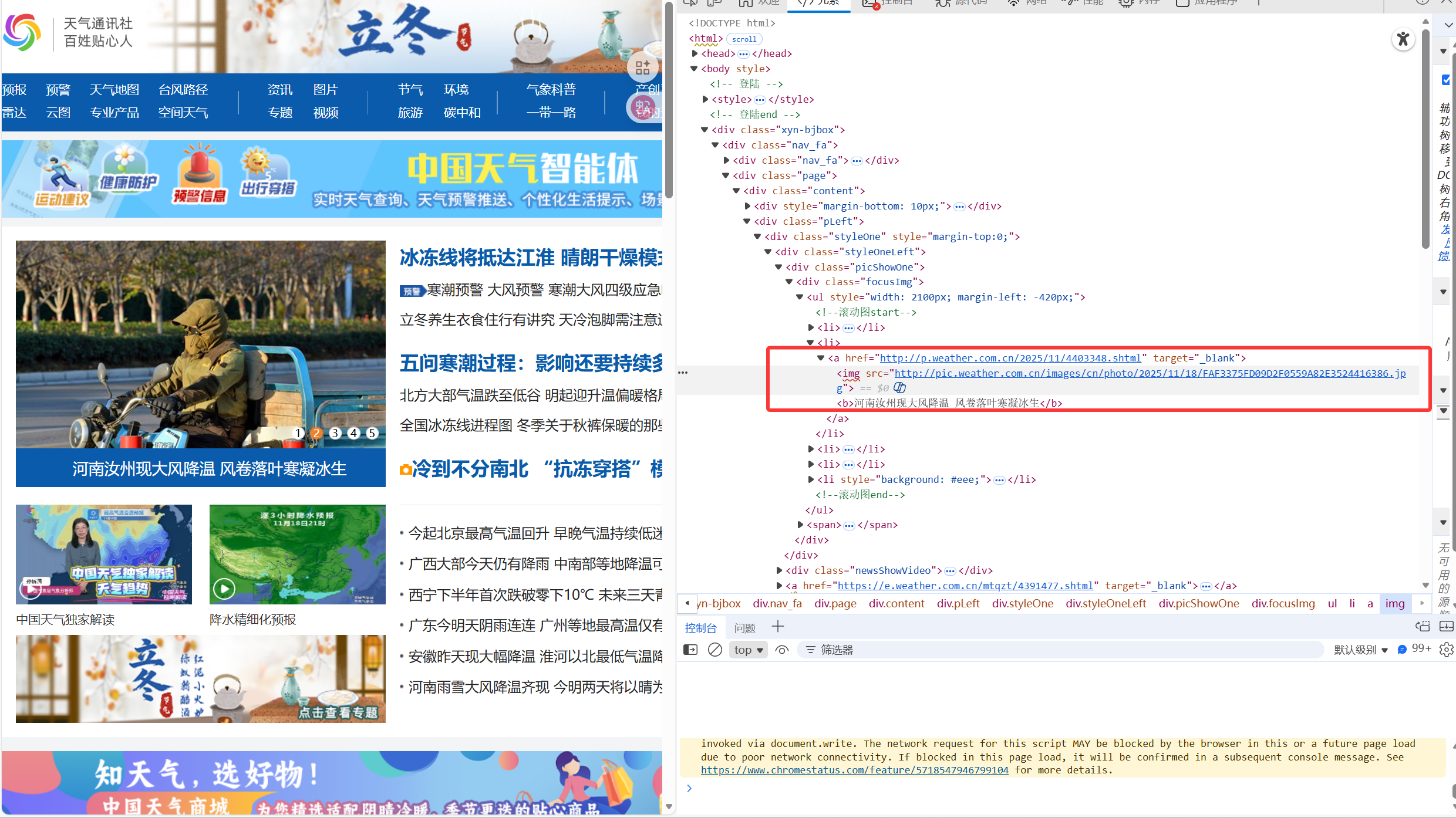Play the 降水精细化预报 video thumbnail
The height and width of the screenshot is (818, 1456).
pos(224,589)
